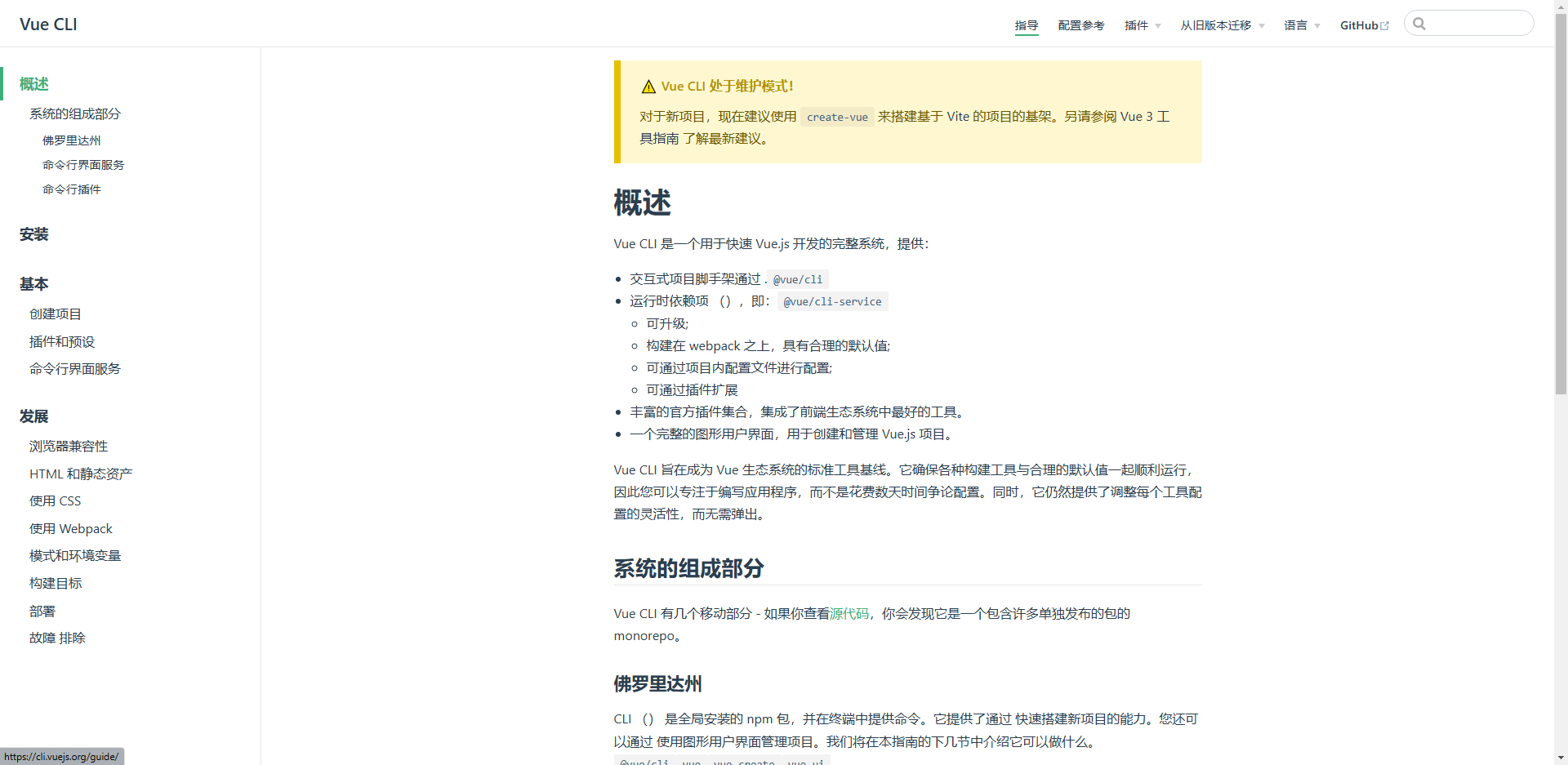Expand the 安装 sidebar section
The height and width of the screenshot is (765, 1568).
(x=34, y=234)
